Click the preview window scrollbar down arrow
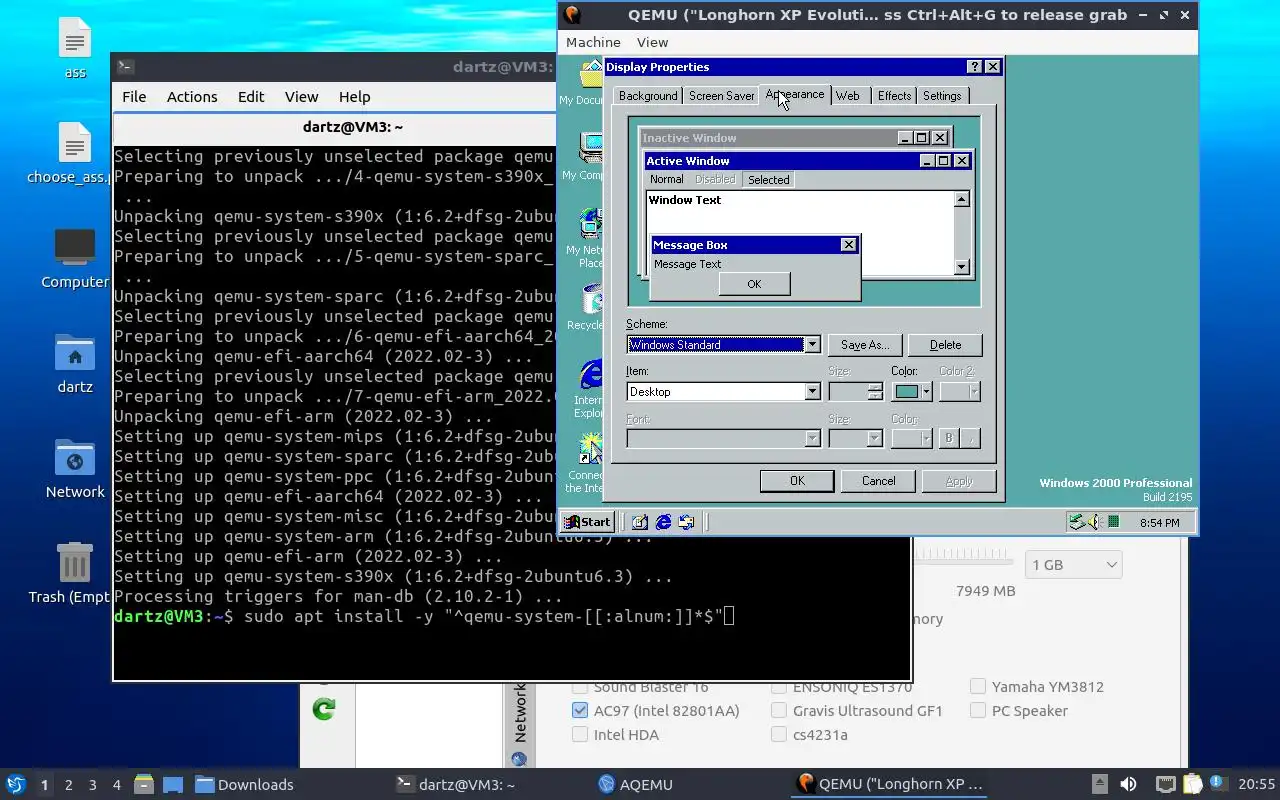1280x800 pixels. click(x=962, y=267)
